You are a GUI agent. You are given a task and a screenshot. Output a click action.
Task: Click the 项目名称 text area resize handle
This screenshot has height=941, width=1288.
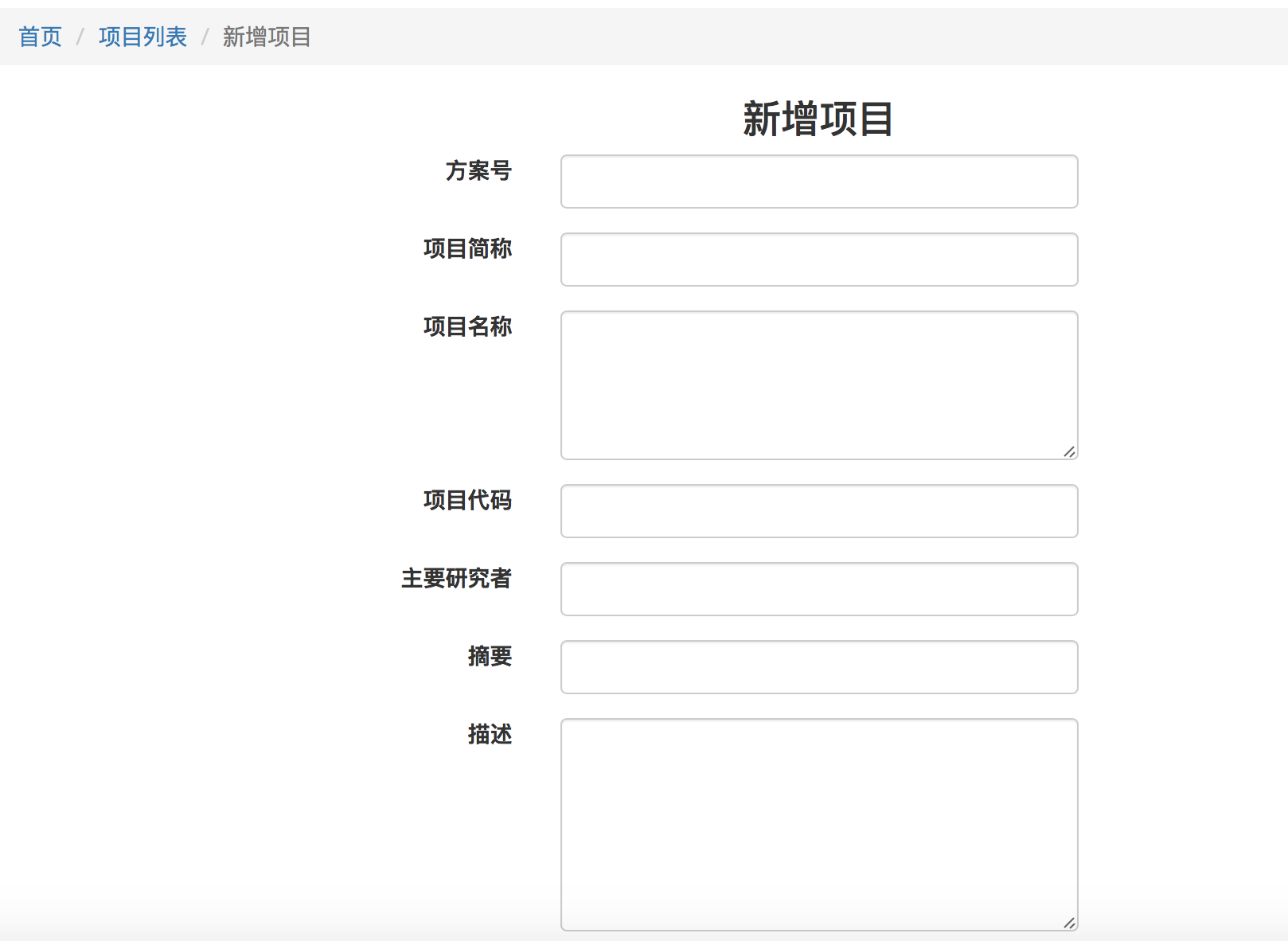coord(1069,451)
